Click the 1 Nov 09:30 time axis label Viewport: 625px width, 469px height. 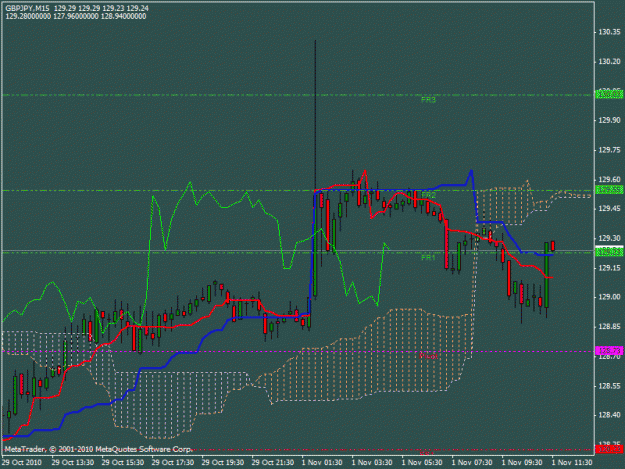click(522, 463)
